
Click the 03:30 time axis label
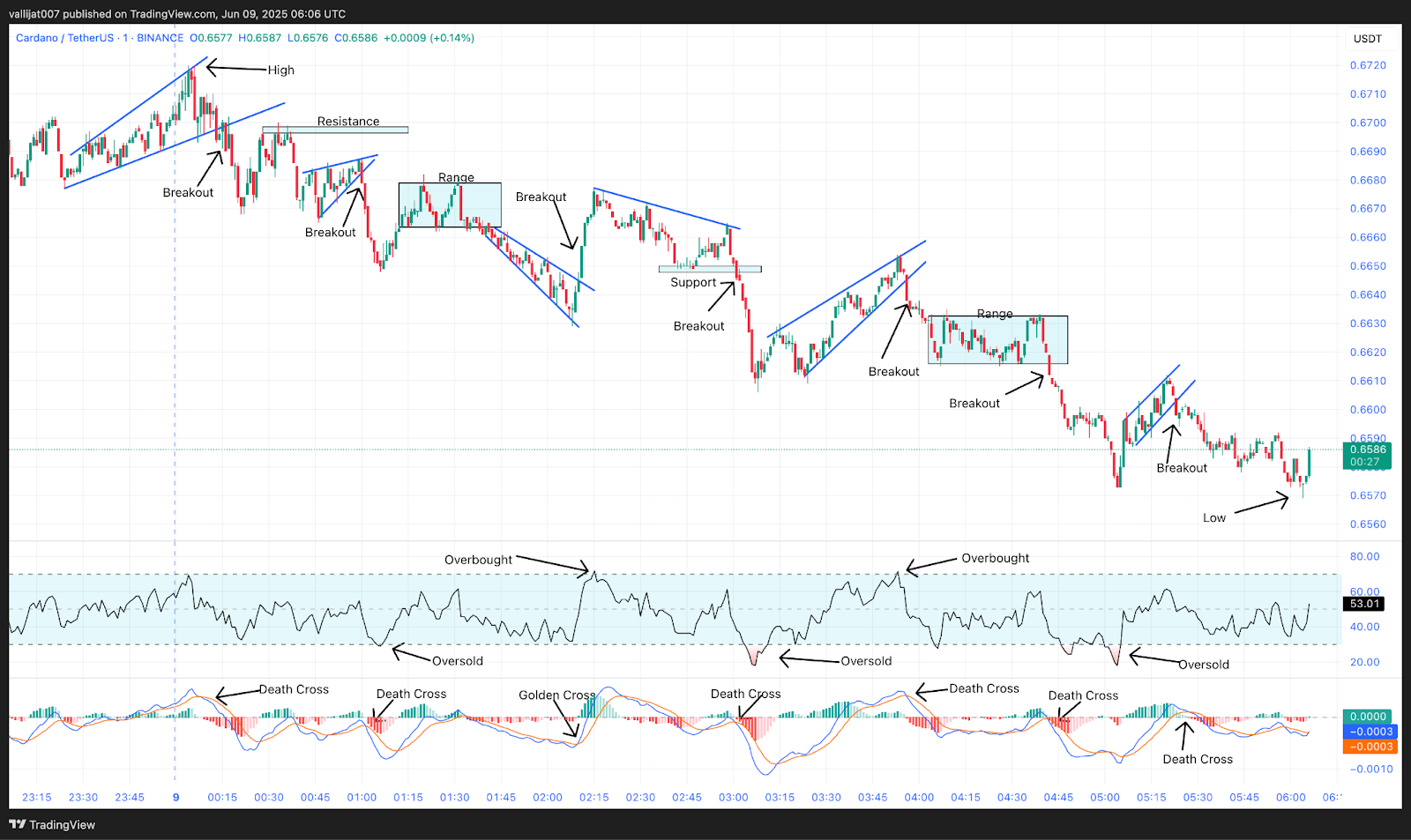(826, 798)
